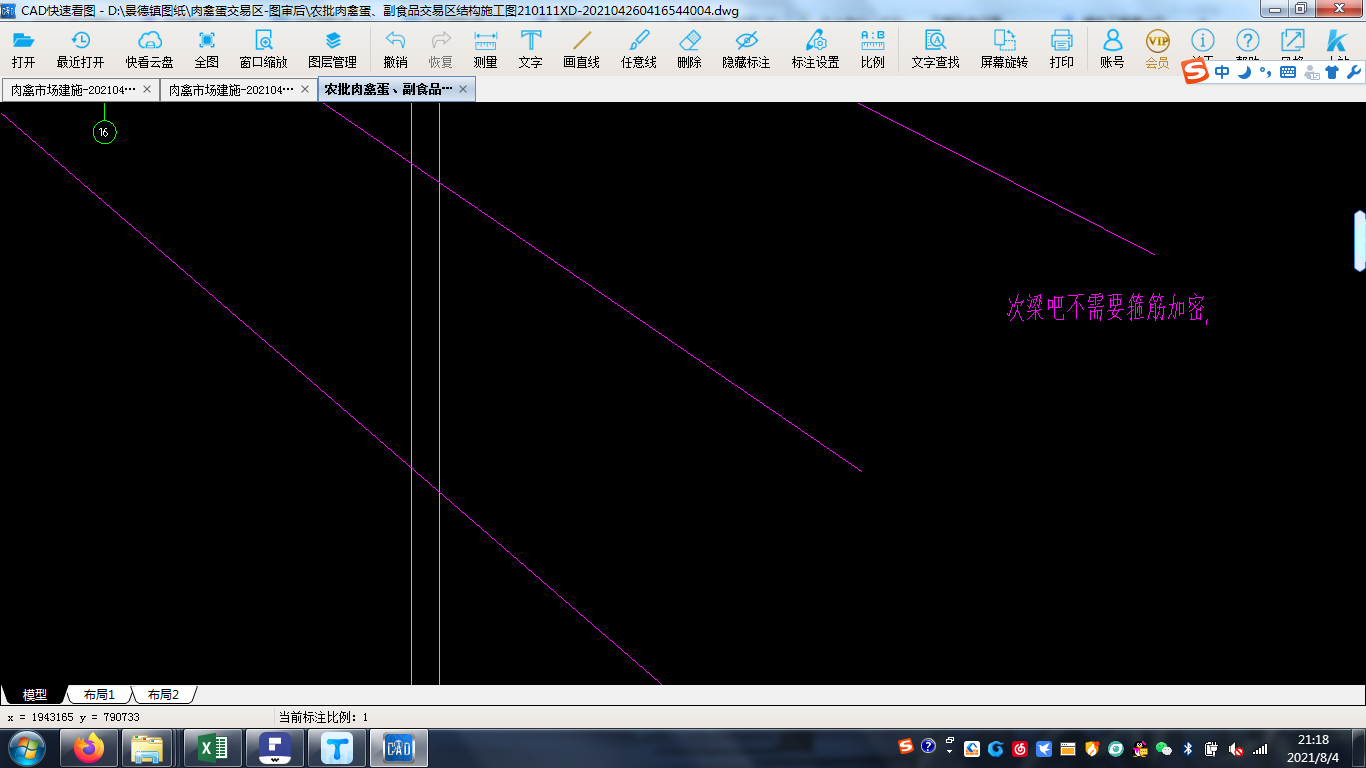1366x768 pixels.
Task: Select the 任意线 freehand line tool
Action: pyautogui.click(x=638, y=49)
